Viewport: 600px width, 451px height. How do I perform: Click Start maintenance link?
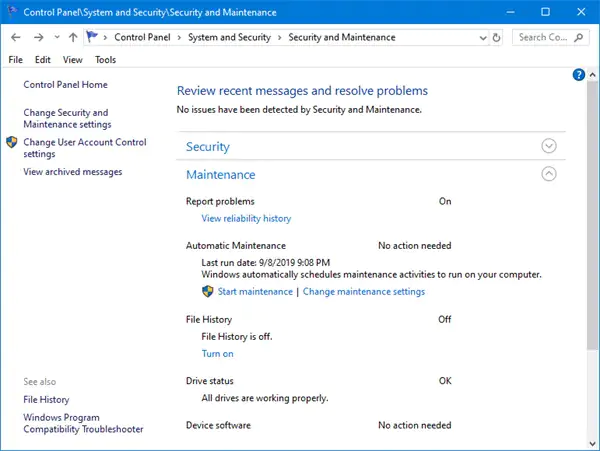coord(255,291)
